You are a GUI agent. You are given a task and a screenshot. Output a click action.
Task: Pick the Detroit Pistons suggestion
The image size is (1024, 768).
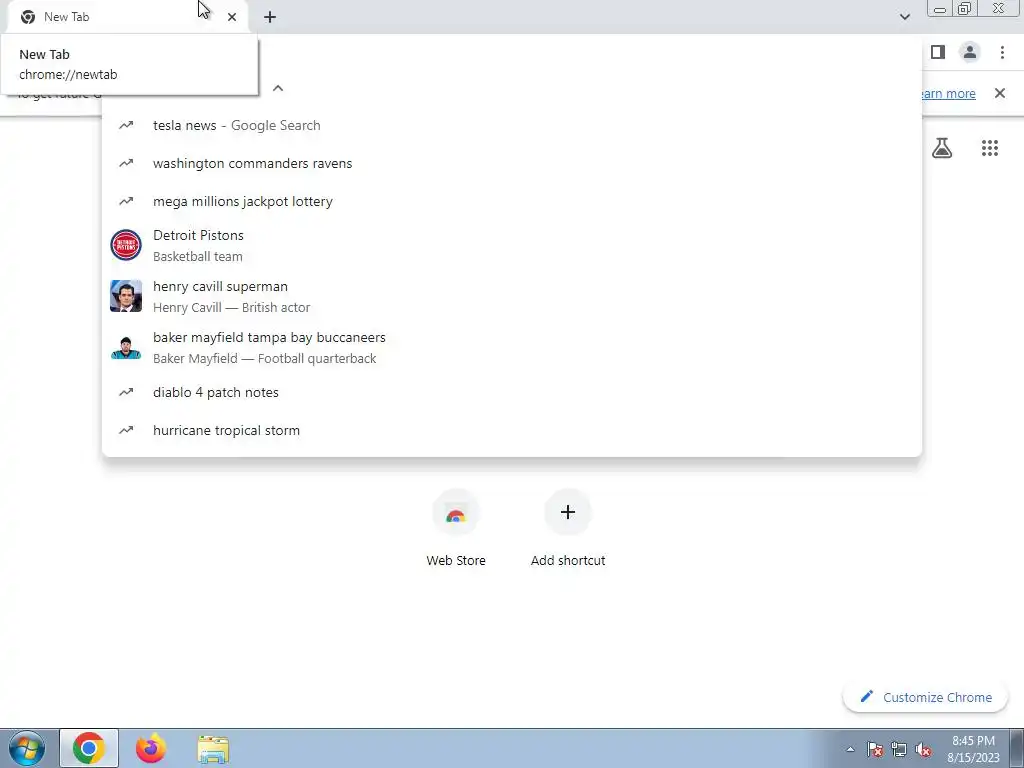click(x=511, y=246)
